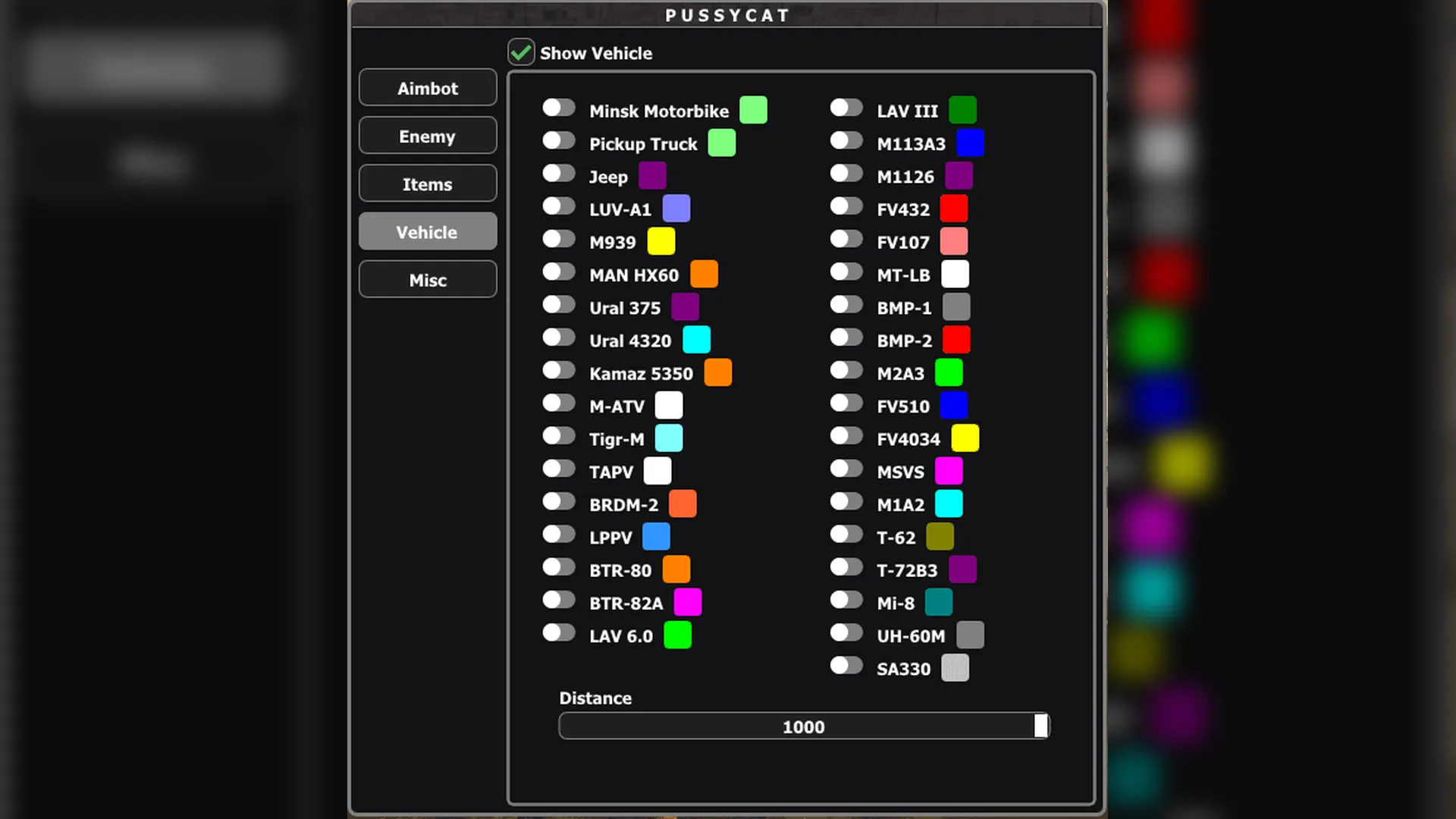
Task: Edit the Ural 4320 cyan swatch
Action: click(697, 340)
